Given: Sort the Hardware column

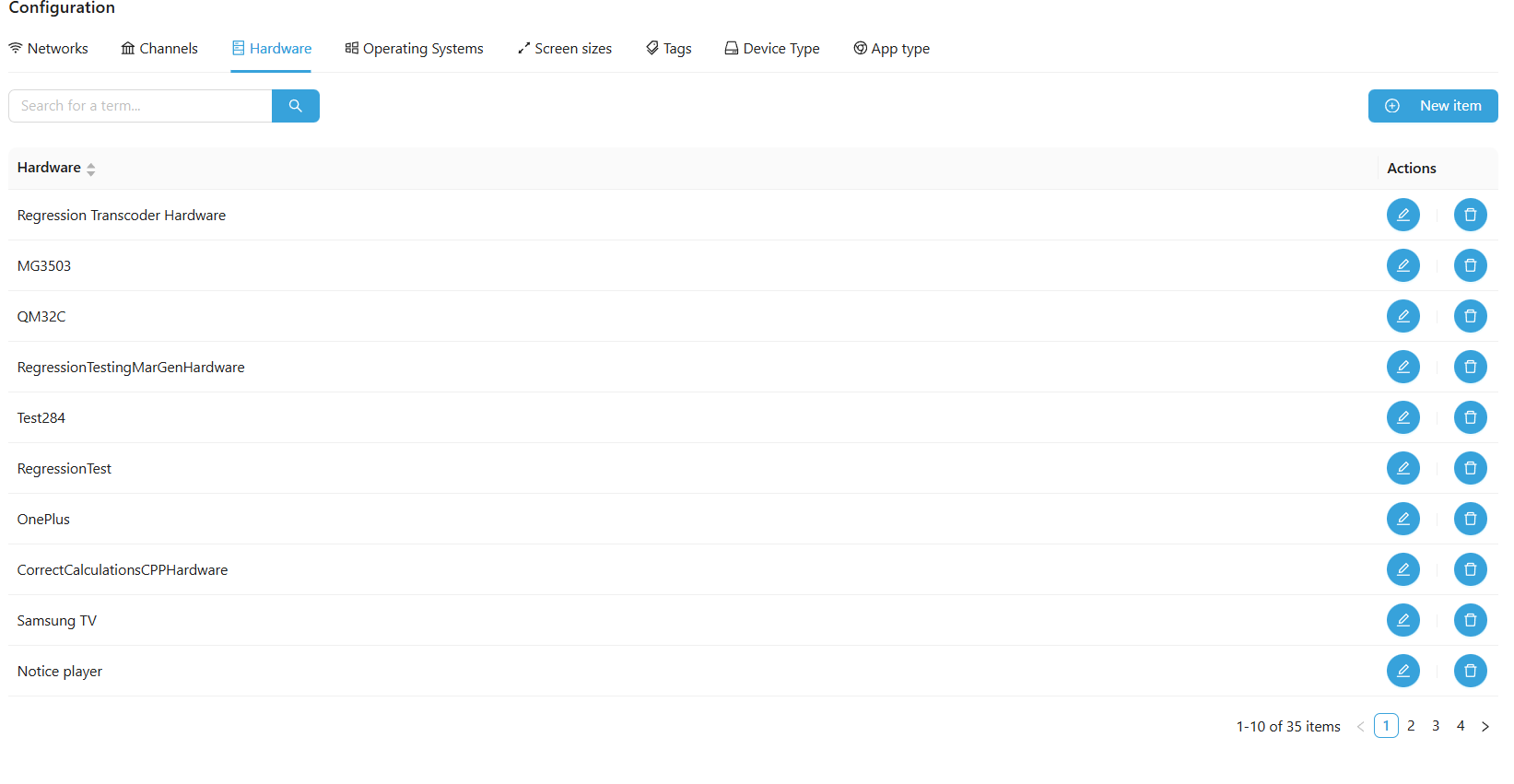Looking at the screenshot, I should pyautogui.click(x=90, y=169).
